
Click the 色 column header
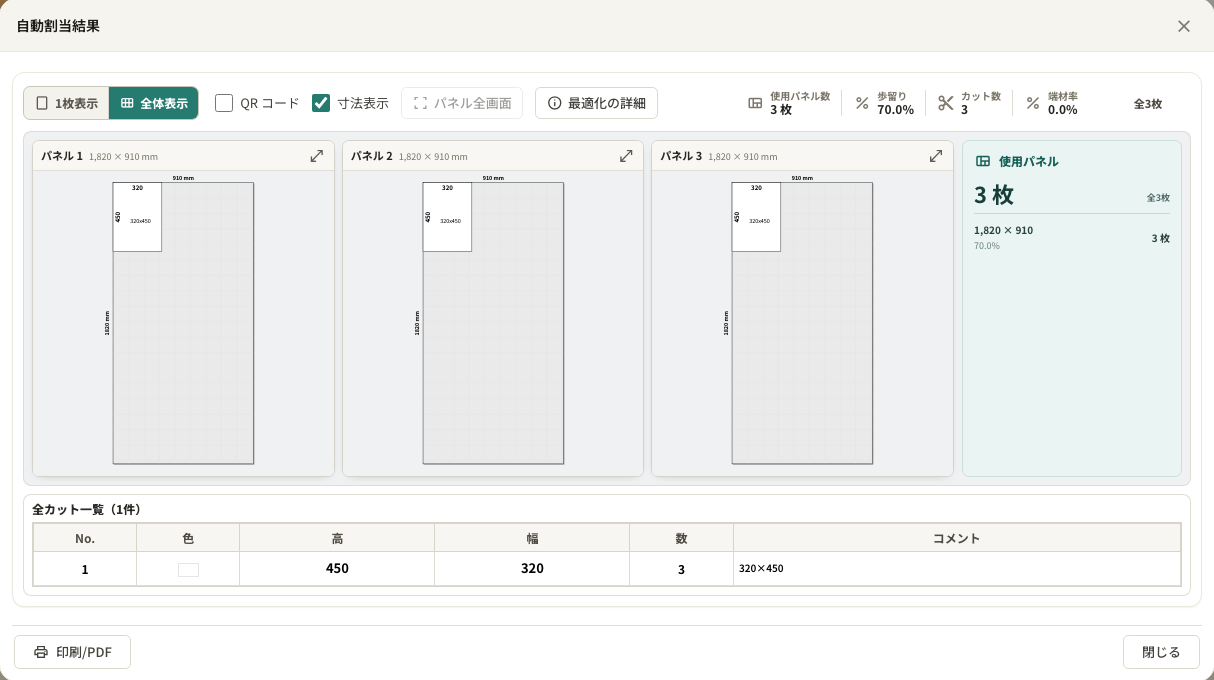(188, 538)
